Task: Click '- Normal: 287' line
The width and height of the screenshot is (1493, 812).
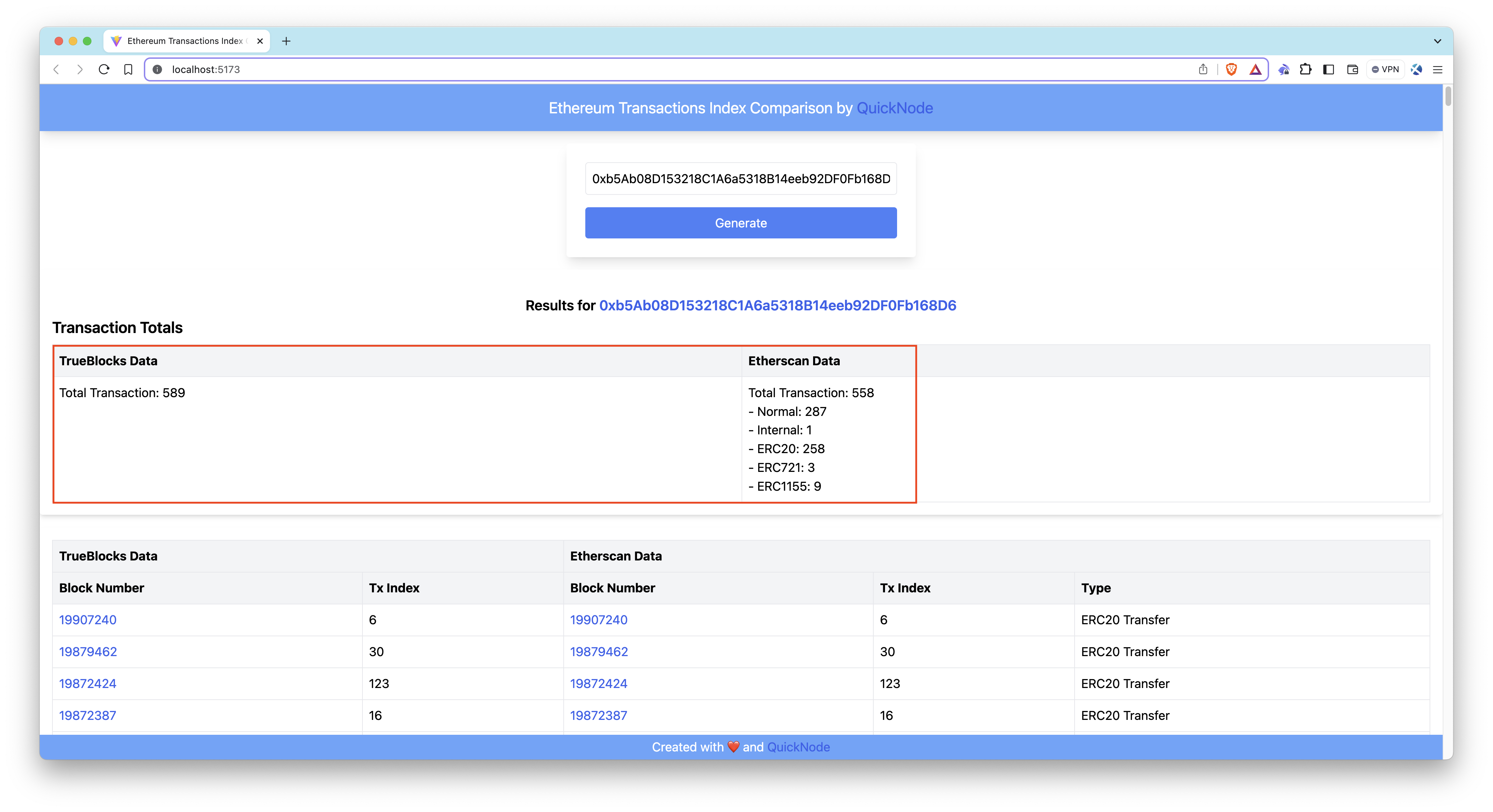Action: (787, 412)
